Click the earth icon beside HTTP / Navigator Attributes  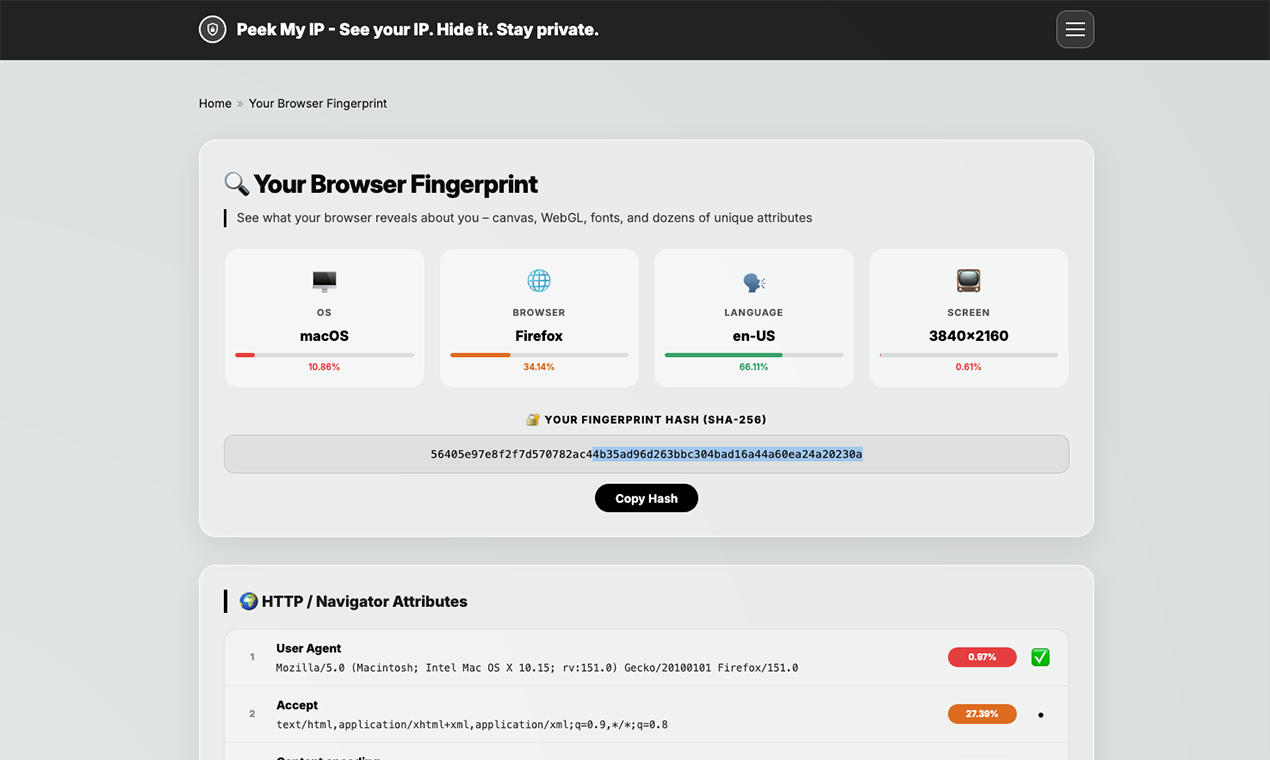click(x=249, y=601)
